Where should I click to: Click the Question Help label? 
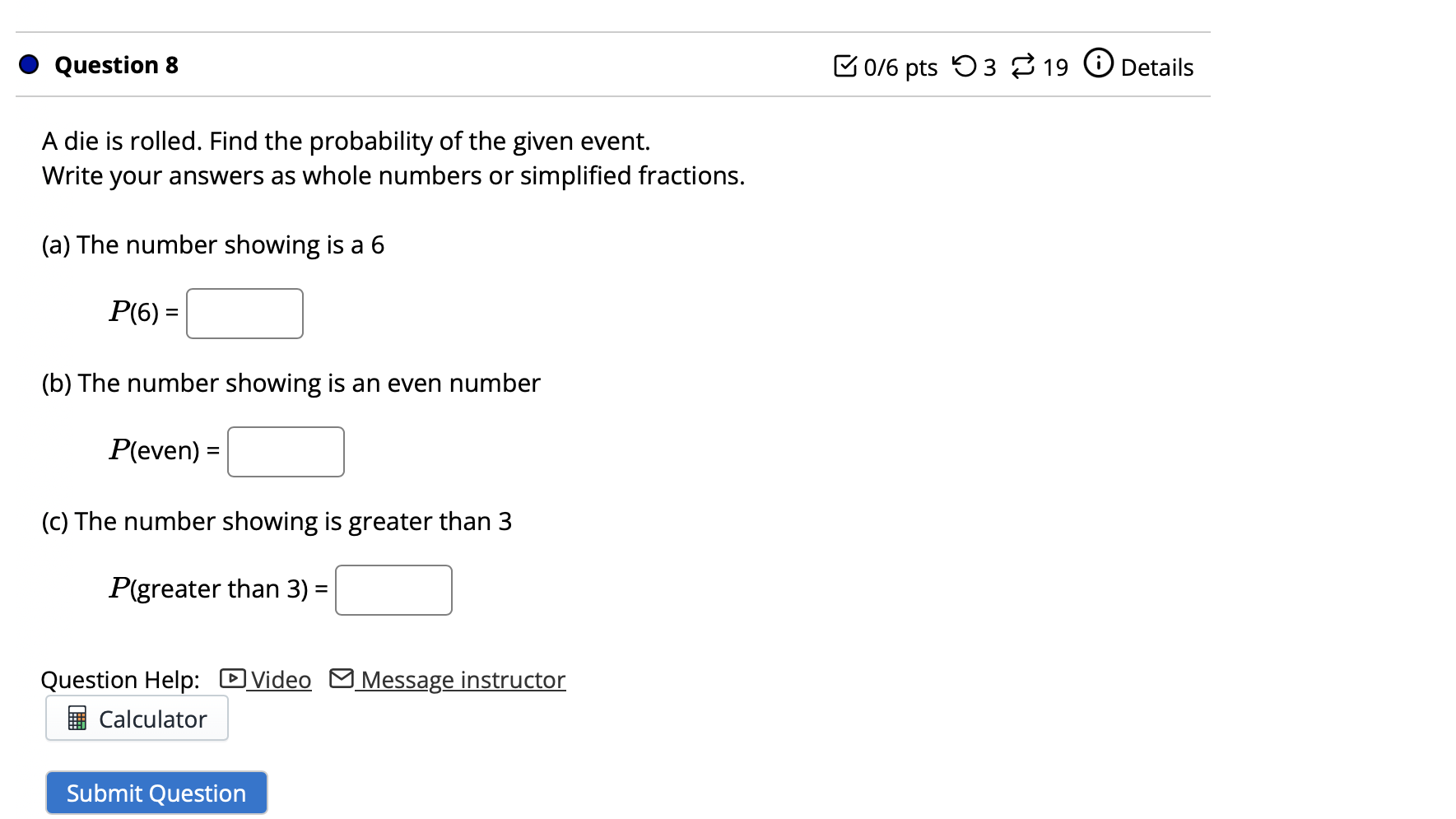(x=119, y=679)
